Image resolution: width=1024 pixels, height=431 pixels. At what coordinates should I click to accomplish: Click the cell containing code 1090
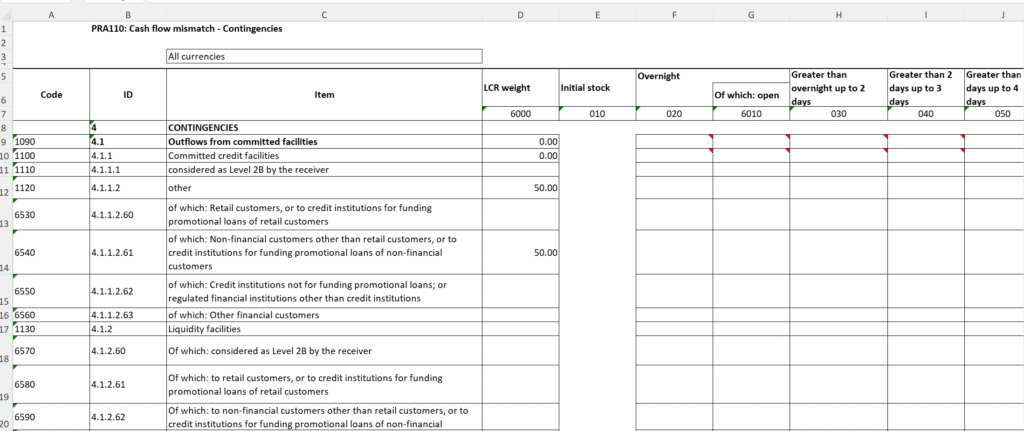click(x=52, y=143)
